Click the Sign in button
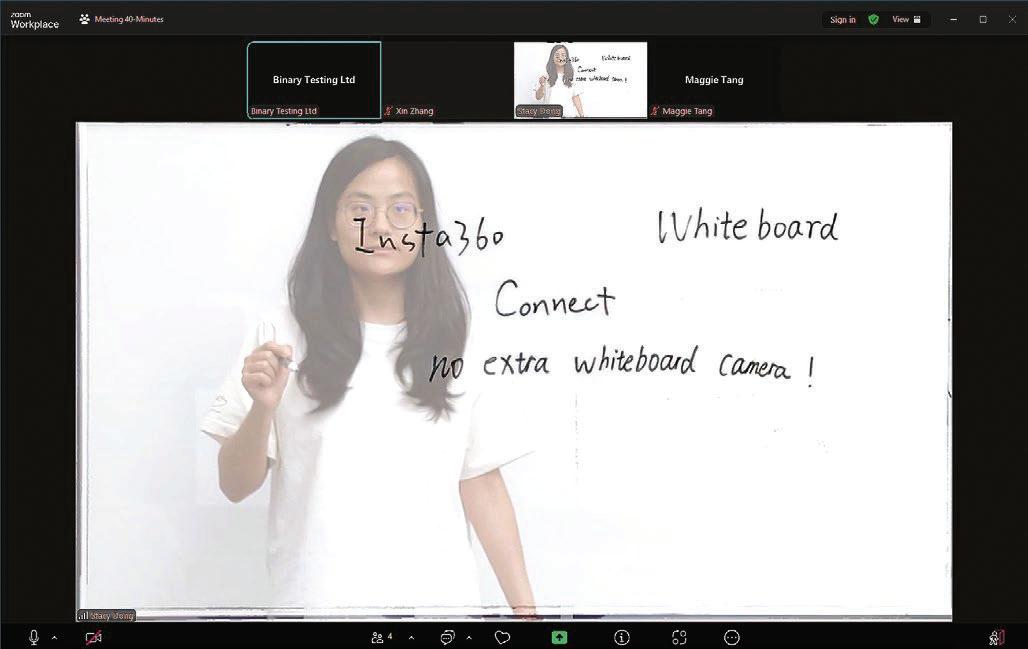 point(842,20)
